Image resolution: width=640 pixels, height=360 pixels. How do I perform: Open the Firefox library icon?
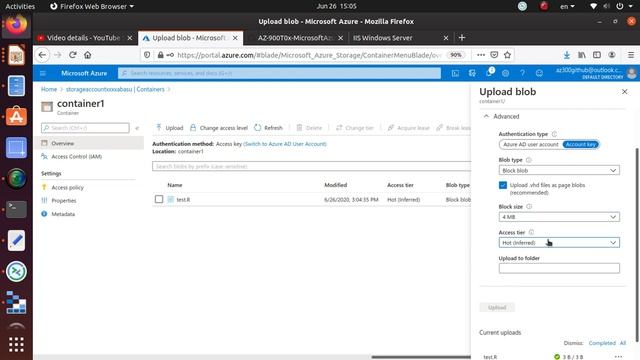pyautogui.click(x=582, y=55)
